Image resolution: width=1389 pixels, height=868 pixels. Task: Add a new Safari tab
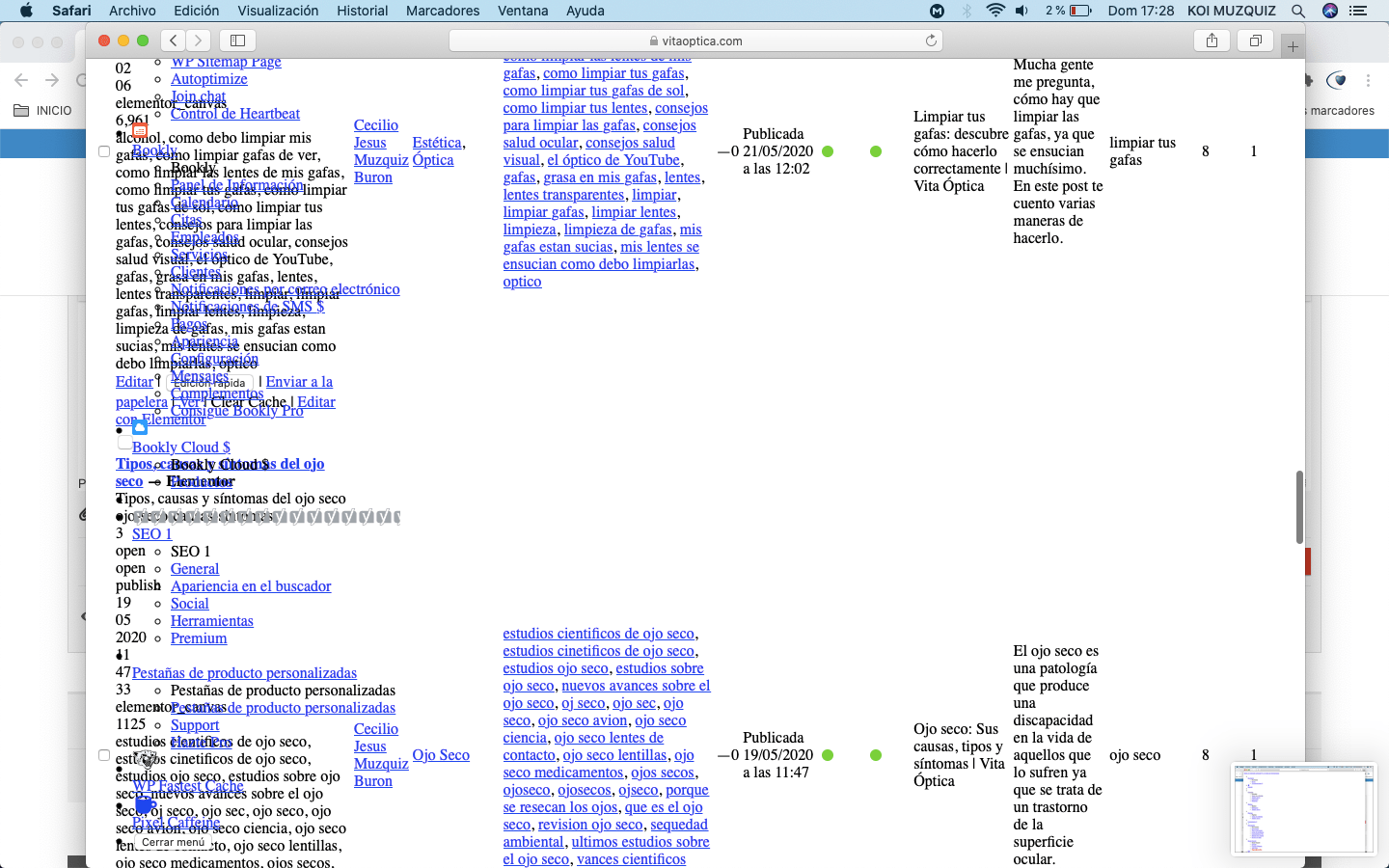[1293, 45]
